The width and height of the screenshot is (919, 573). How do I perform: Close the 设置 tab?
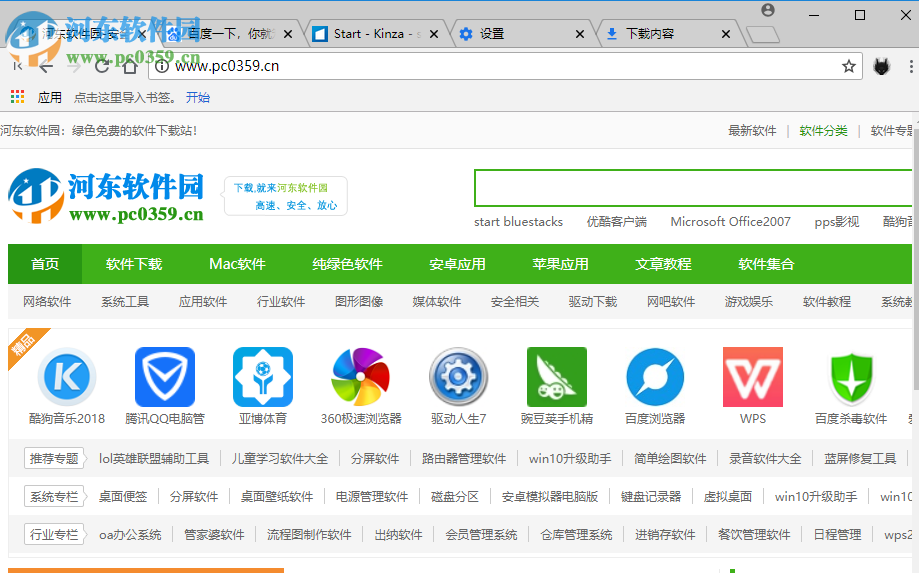580,34
